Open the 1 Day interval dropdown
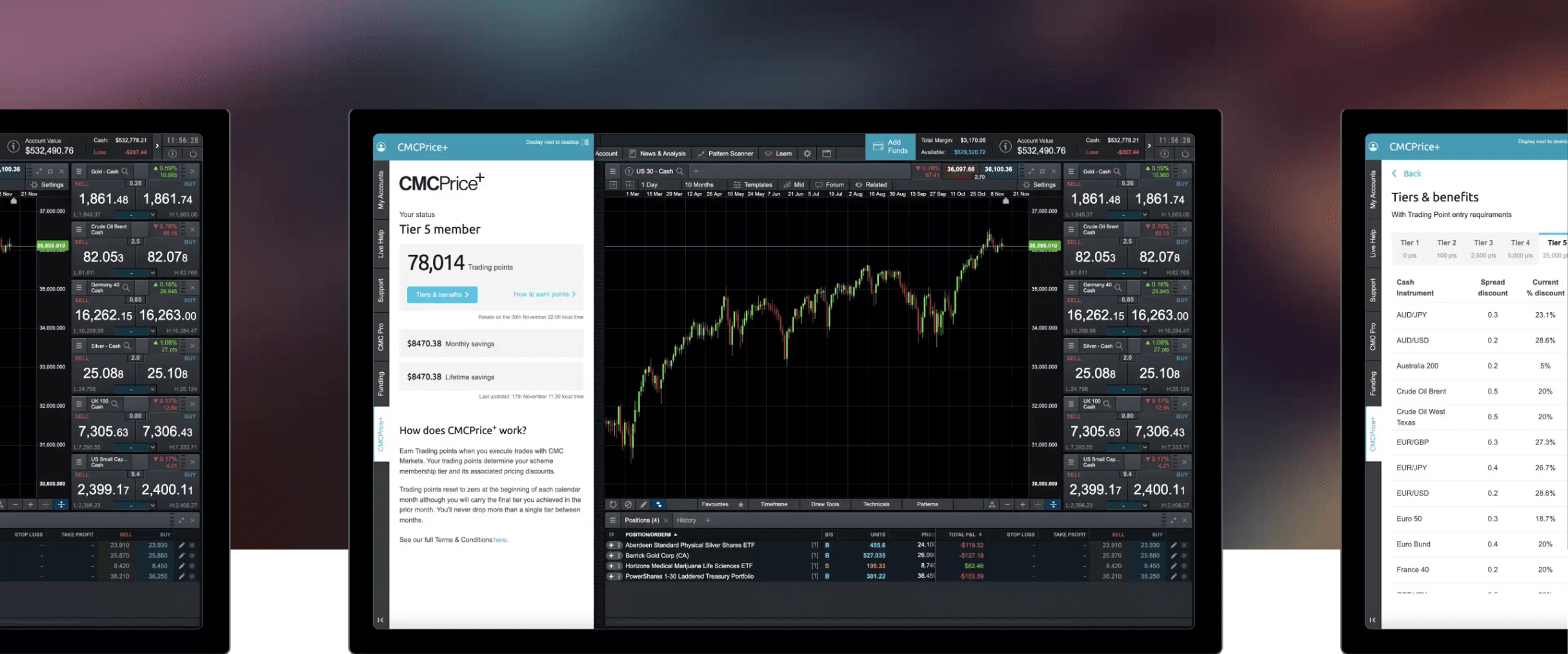 pyautogui.click(x=649, y=184)
